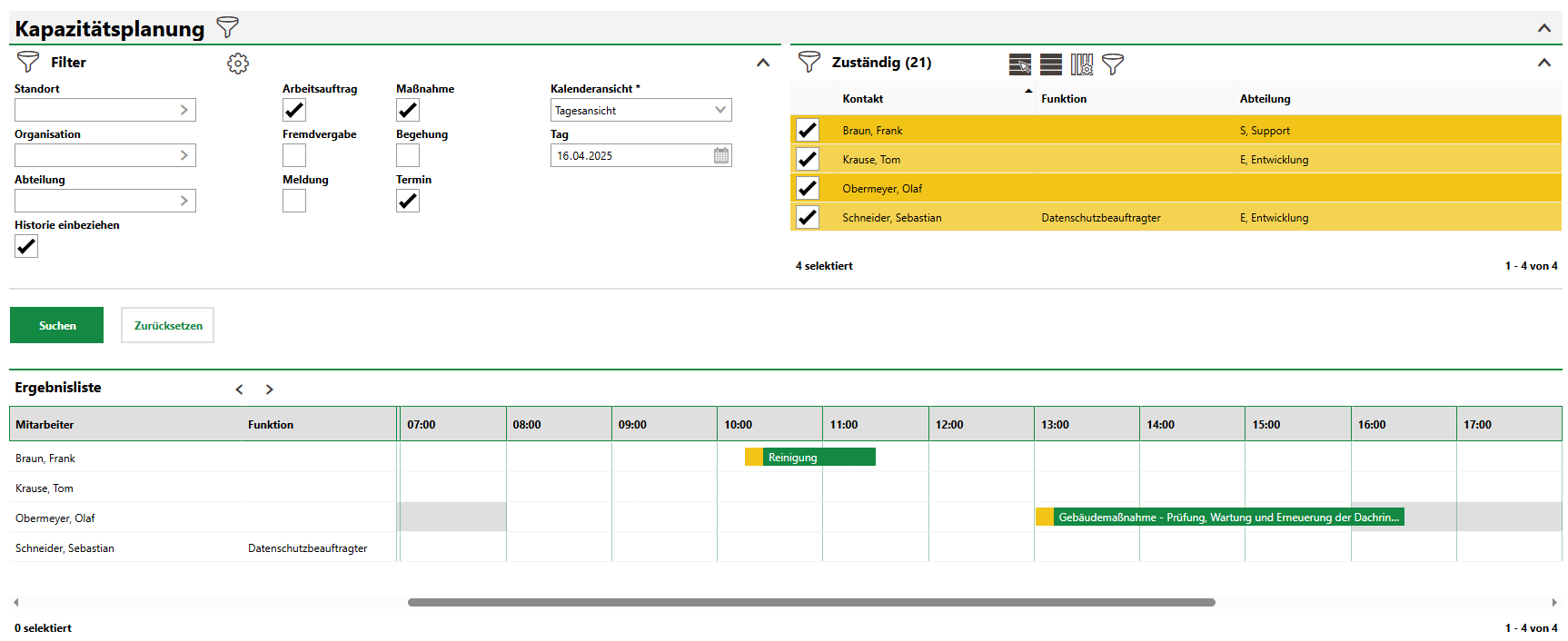Sort by Kontakt column header
The width and height of the screenshot is (1568, 641).
[863, 99]
